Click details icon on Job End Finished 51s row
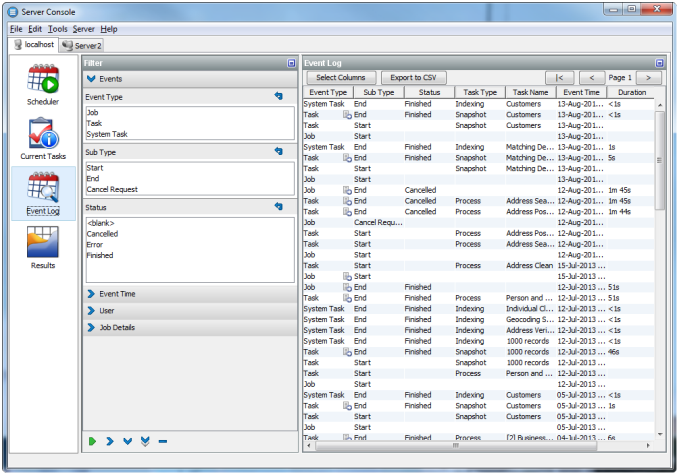The width and height of the screenshot is (679, 475). (347, 287)
